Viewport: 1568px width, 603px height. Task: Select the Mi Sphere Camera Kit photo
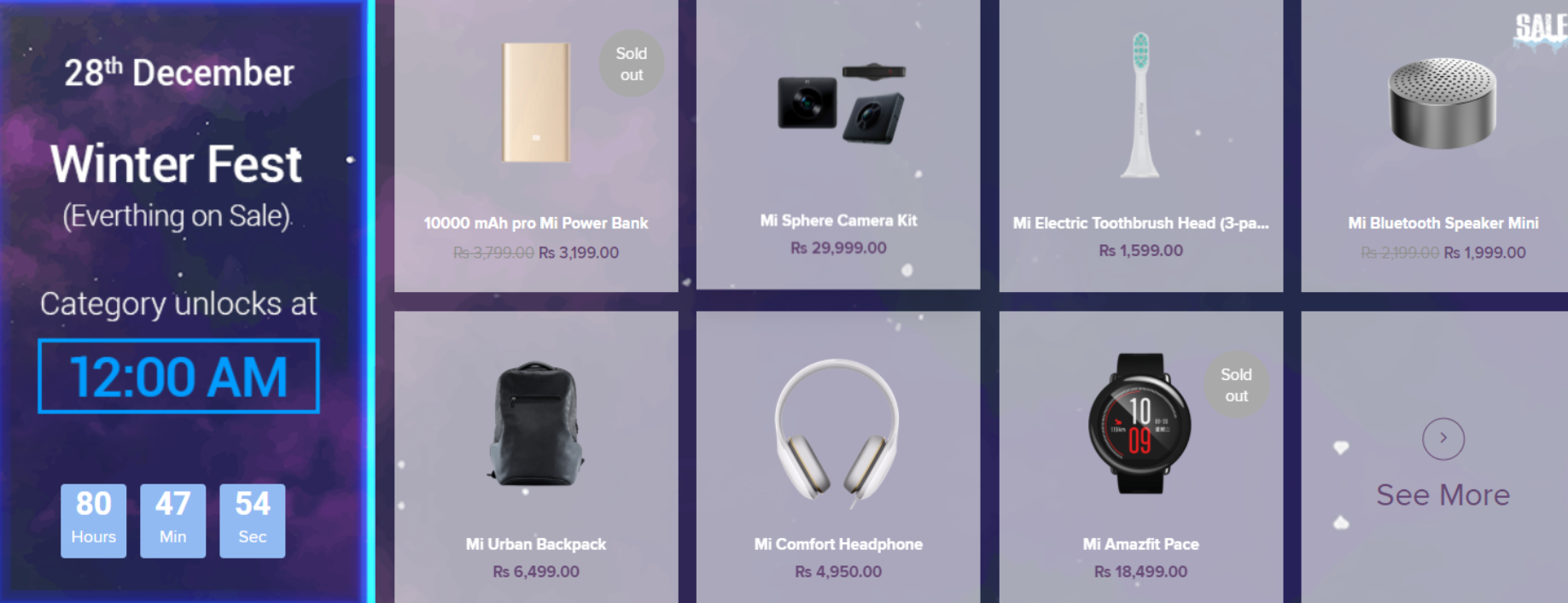tap(841, 103)
